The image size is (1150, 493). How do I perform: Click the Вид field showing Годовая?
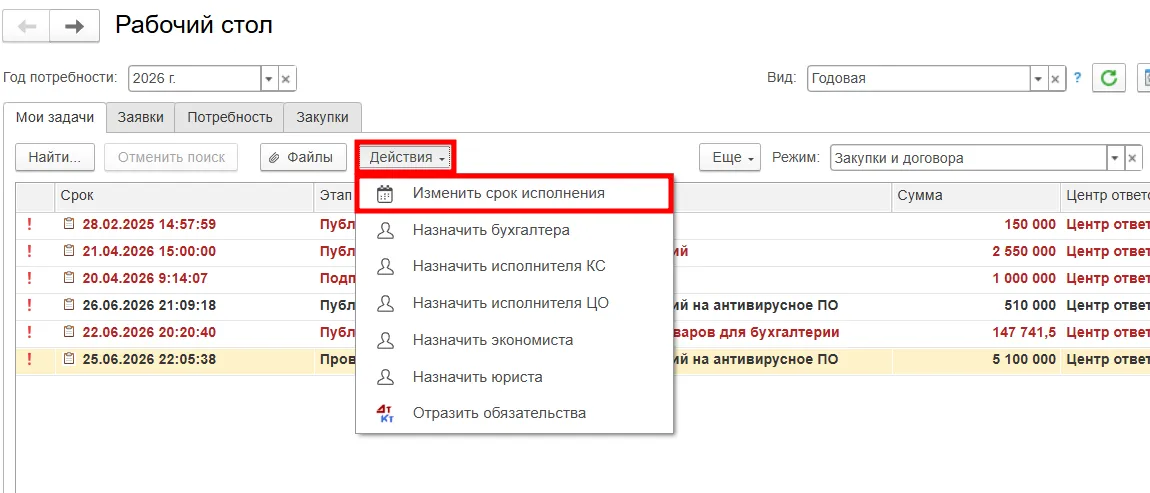(x=919, y=78)
